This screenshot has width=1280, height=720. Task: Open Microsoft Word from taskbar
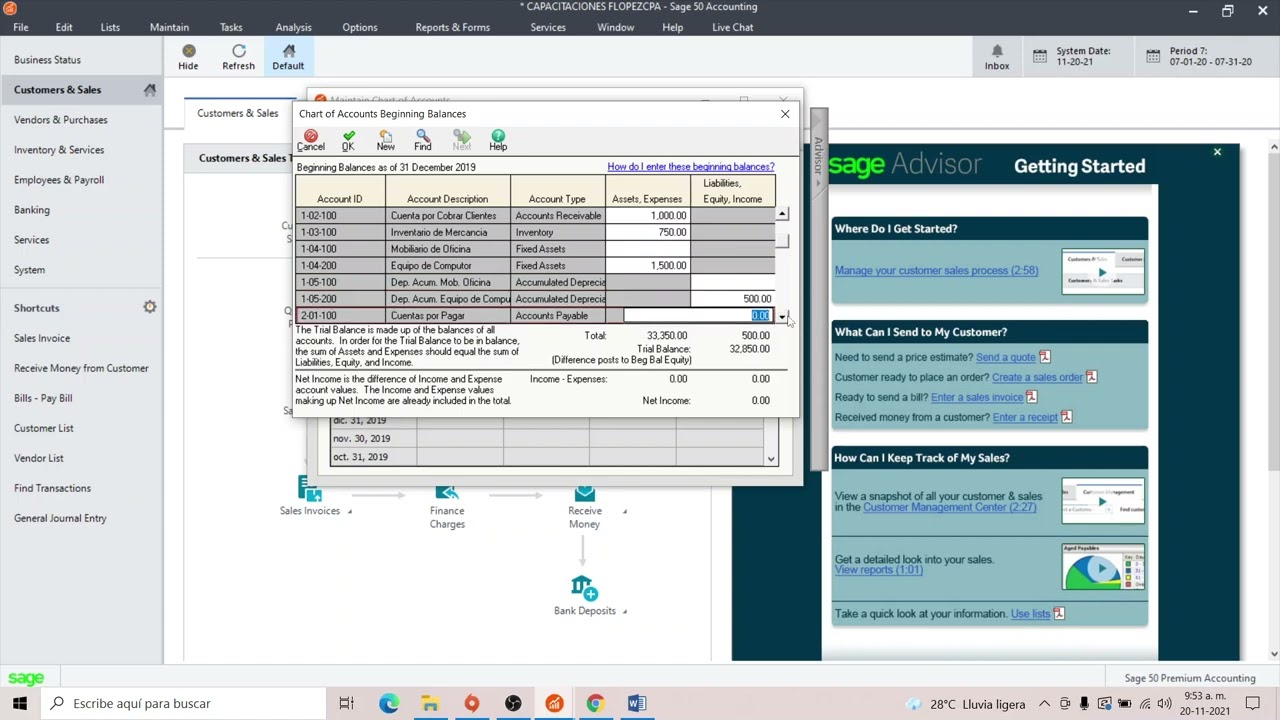click(637, 703)
